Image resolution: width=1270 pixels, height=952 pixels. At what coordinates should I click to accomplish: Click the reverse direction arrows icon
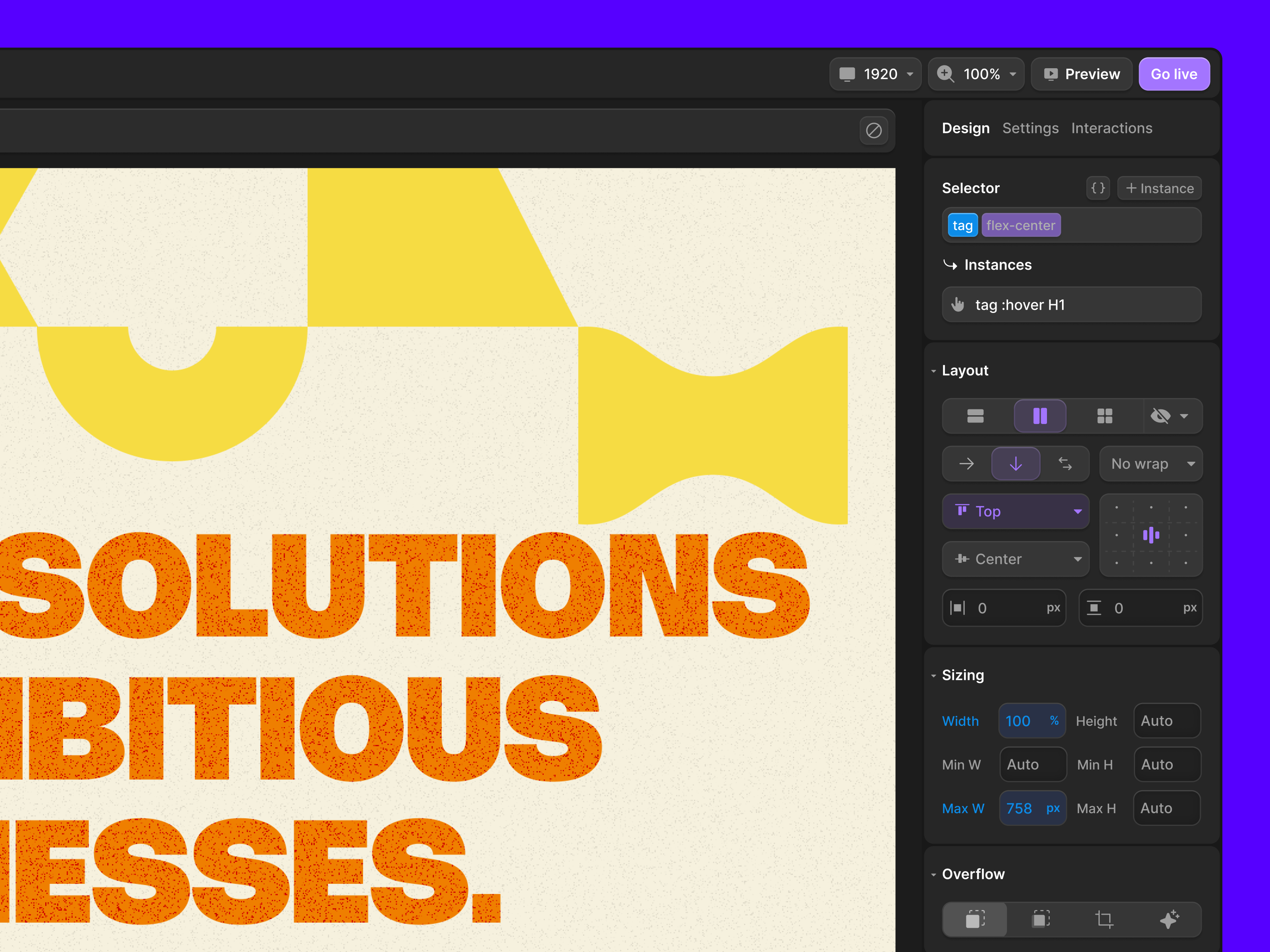tap(1065, 464)
